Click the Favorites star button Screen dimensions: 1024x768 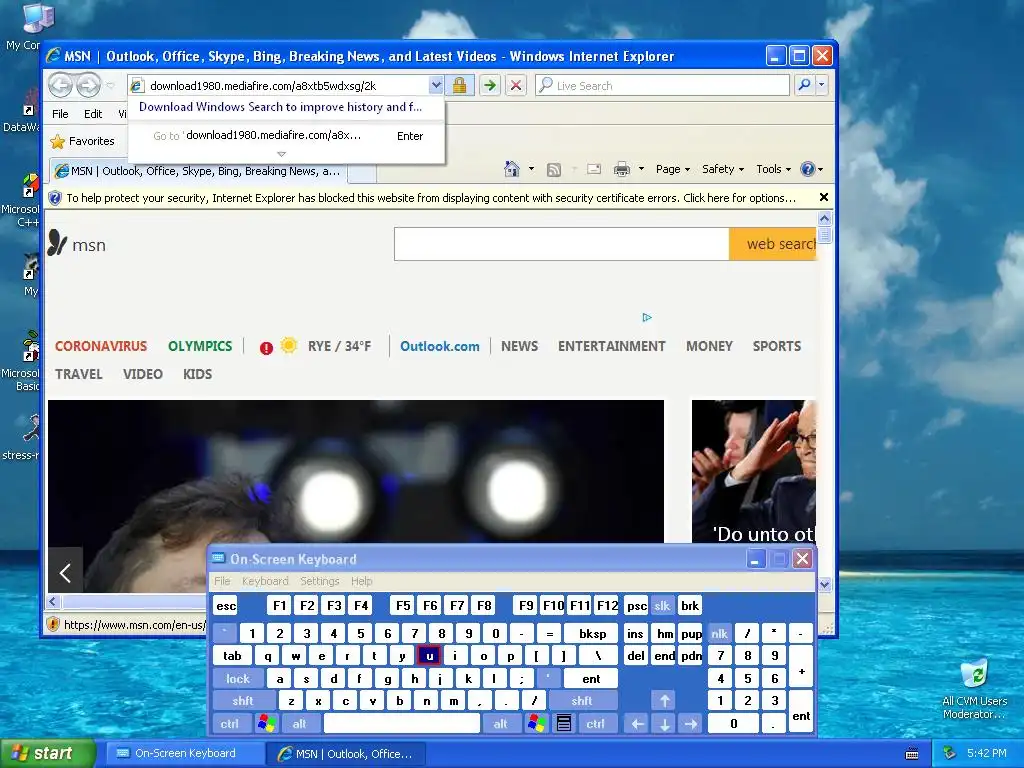tap(83, 141)
